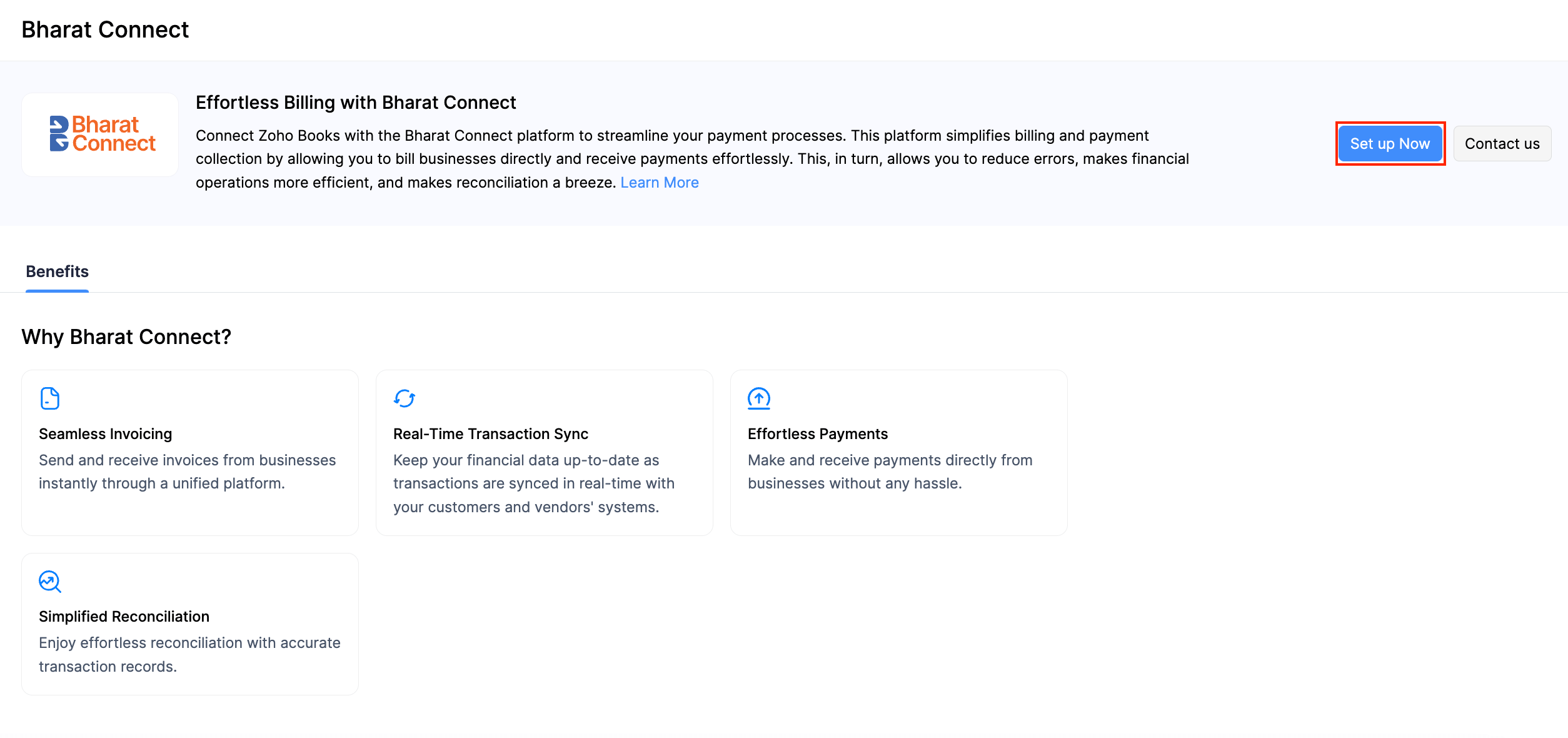Click the Effortless Billing with Bharat Connect title
Screen dimensions: 1568x738
coord(356,102)
